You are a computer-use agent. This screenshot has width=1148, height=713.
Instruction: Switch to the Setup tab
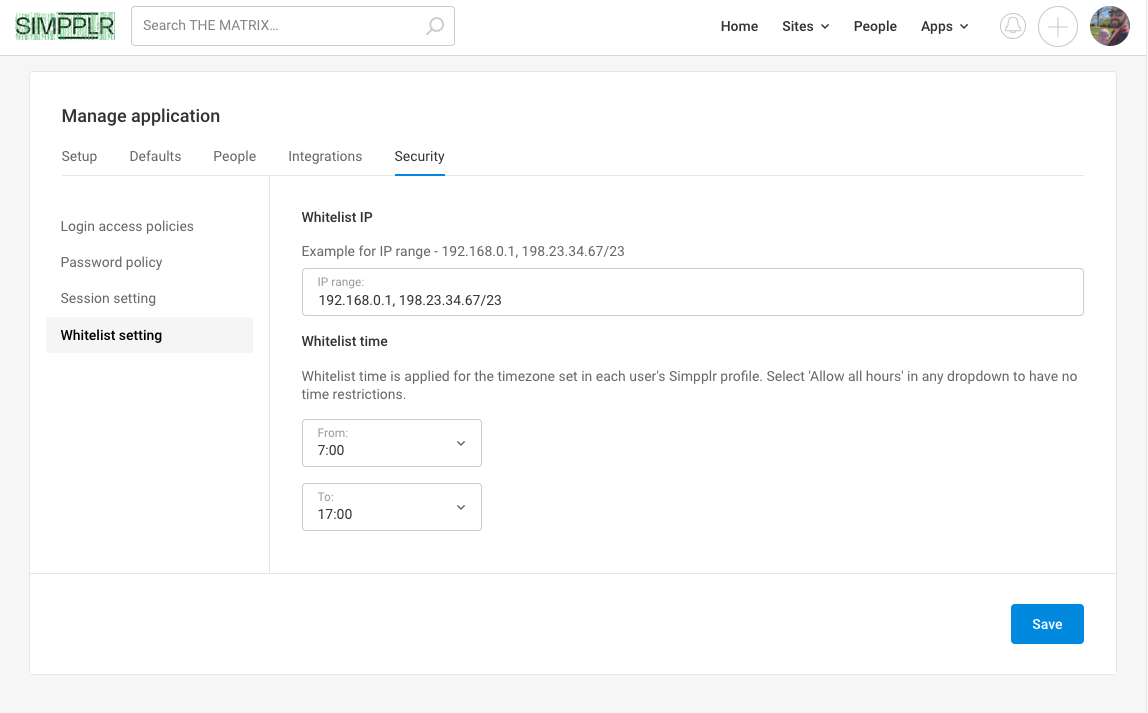pyautogui.click(x=79, y=156)
